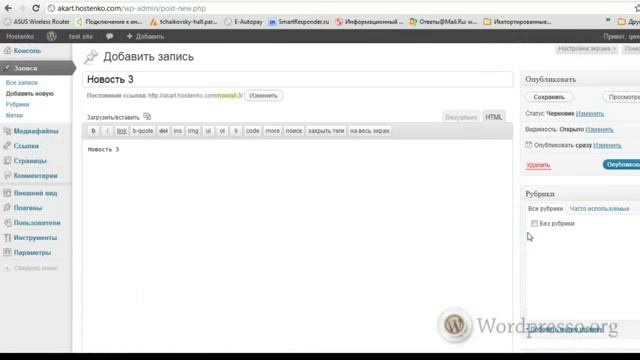Click the li quicktag button
Viewport: 640px width, 360px height.
tap(236, 131)
